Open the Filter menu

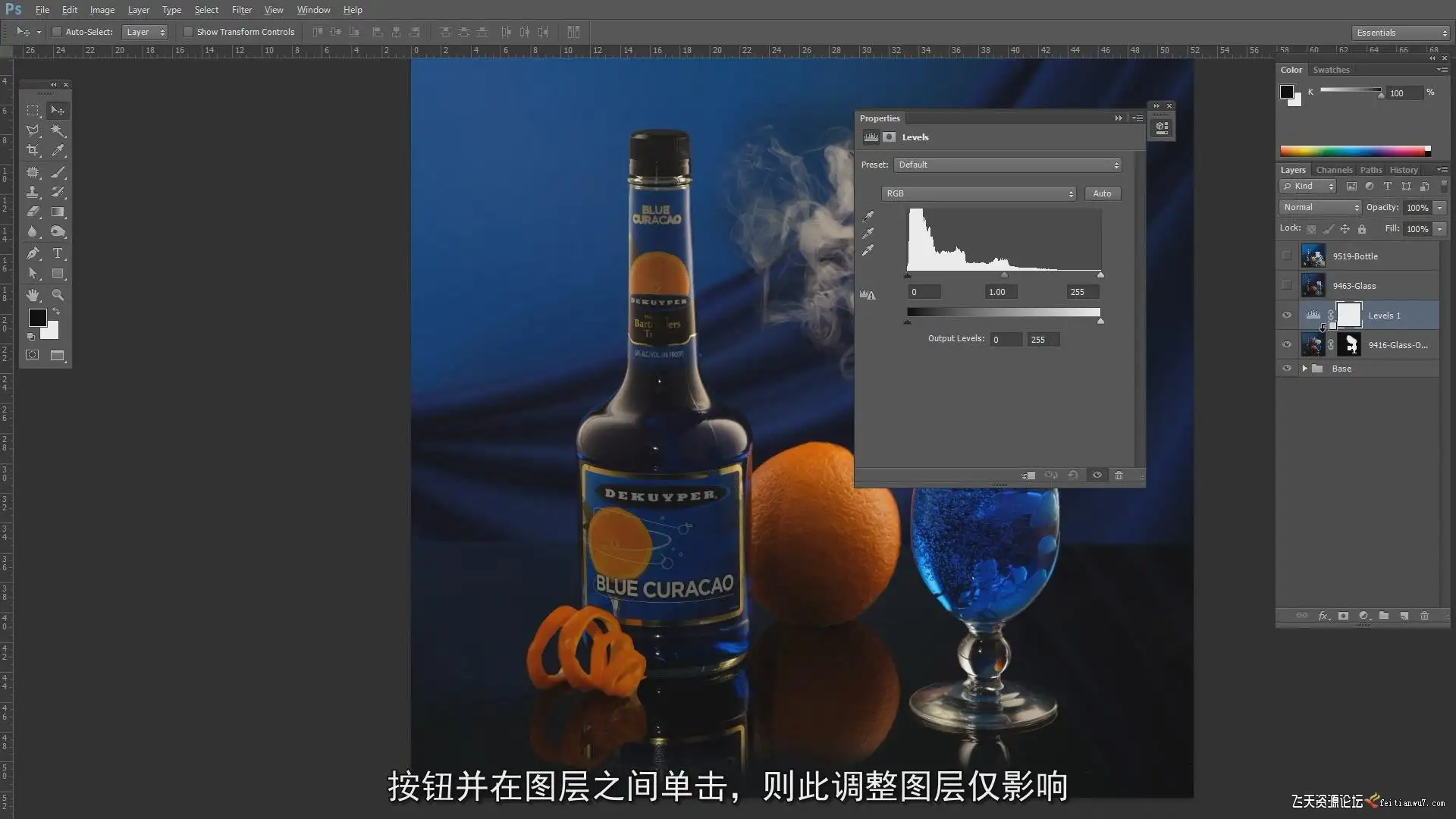(x=241, y=10)
